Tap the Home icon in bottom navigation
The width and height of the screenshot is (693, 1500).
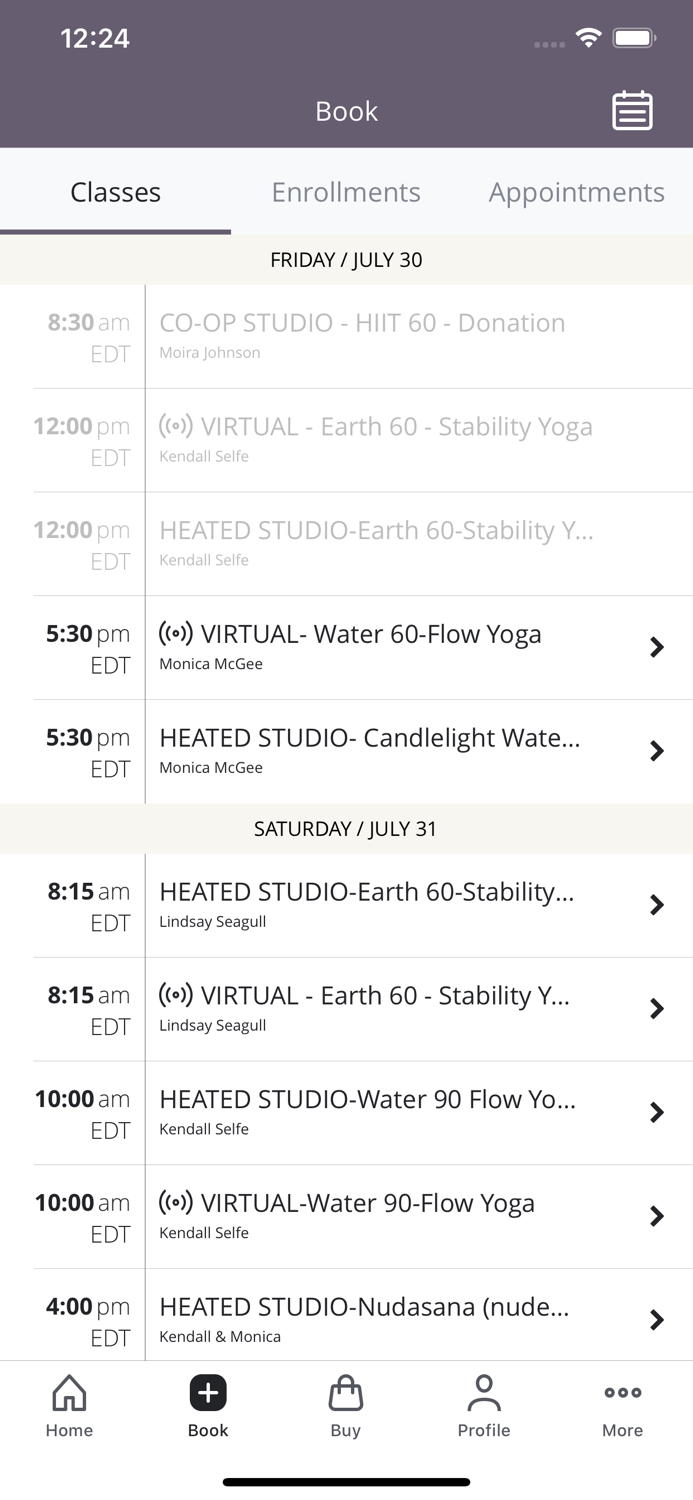(68, 1404)
